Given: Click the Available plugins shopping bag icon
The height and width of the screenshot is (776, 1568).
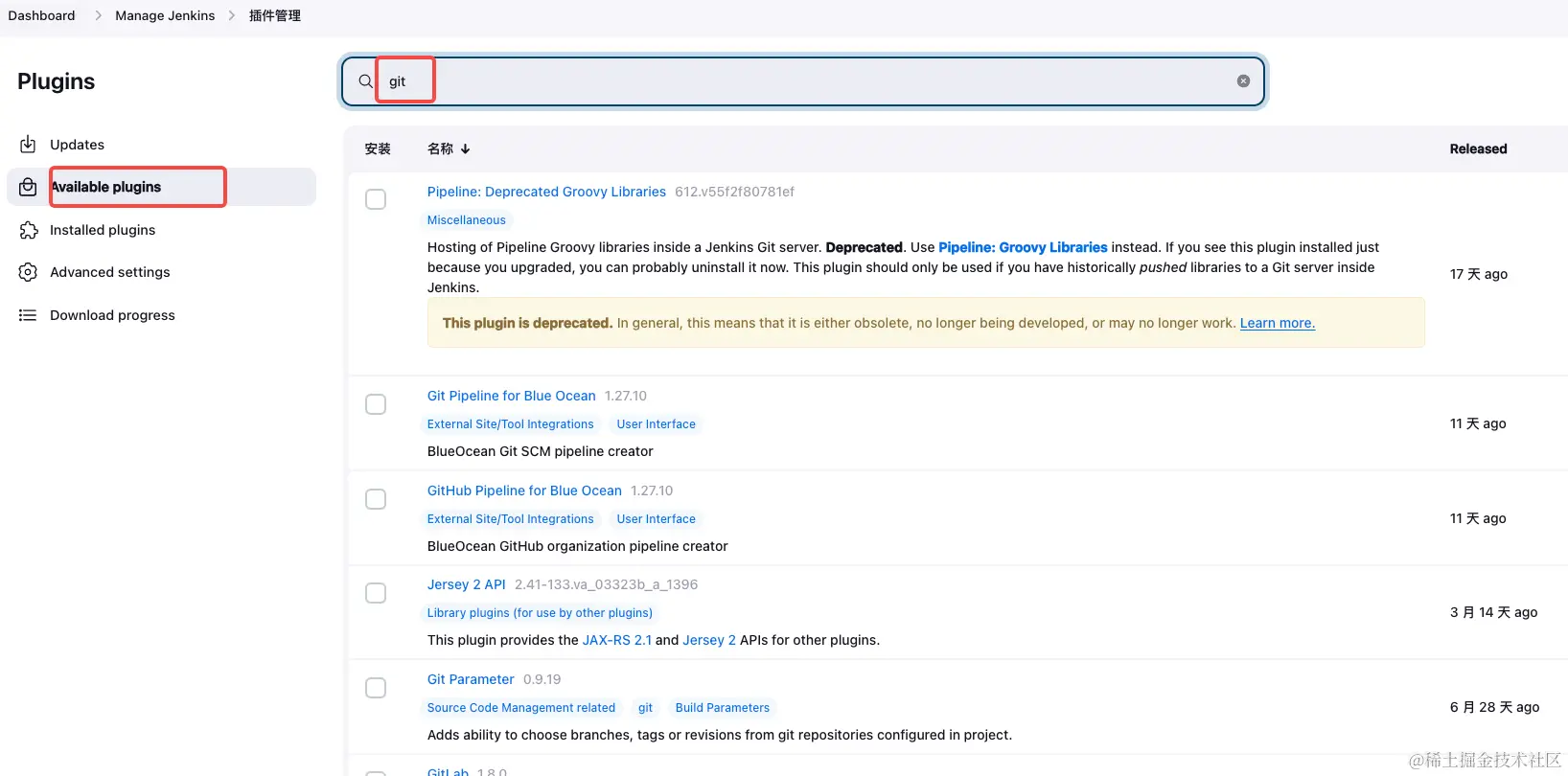Looking at the screenshot, I should (x=28, y=187).
